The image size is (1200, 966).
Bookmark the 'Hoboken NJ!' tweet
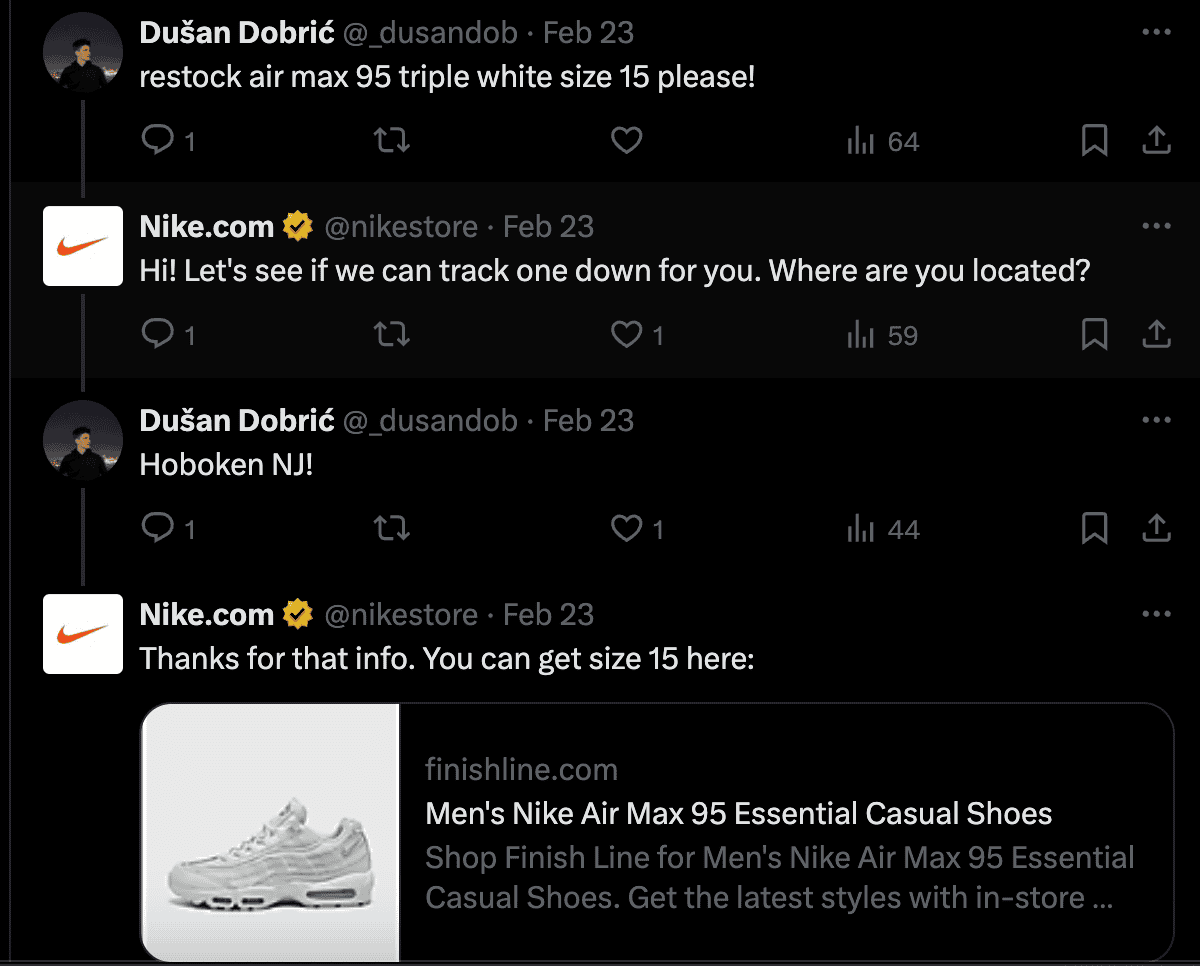[x=1095, y=529]
